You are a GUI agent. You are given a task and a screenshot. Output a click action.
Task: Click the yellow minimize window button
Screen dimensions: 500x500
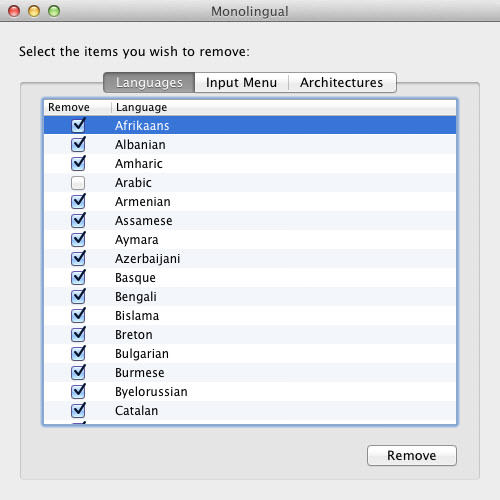click(34, 11)
